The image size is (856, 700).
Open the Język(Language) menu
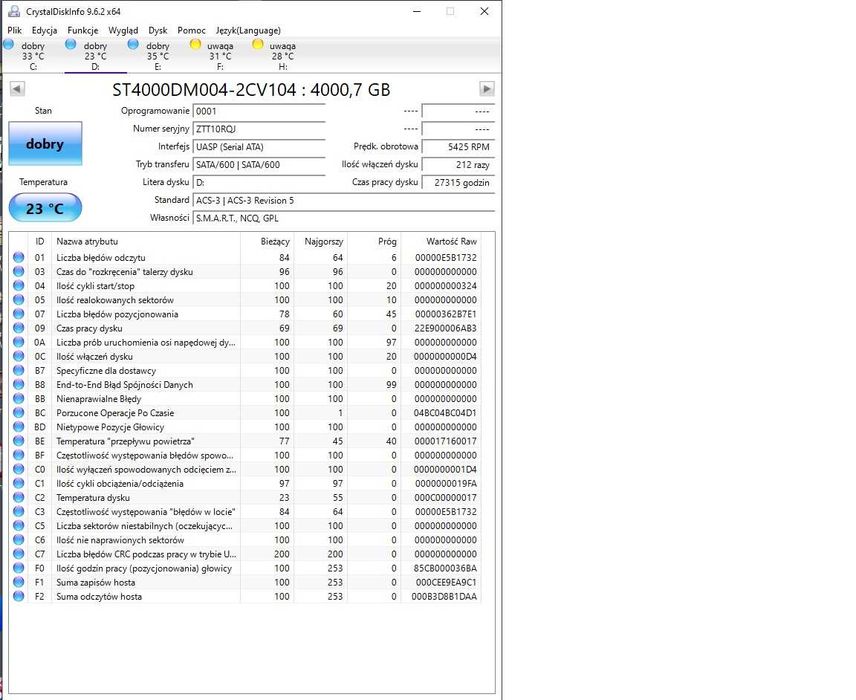pos(248,31)
